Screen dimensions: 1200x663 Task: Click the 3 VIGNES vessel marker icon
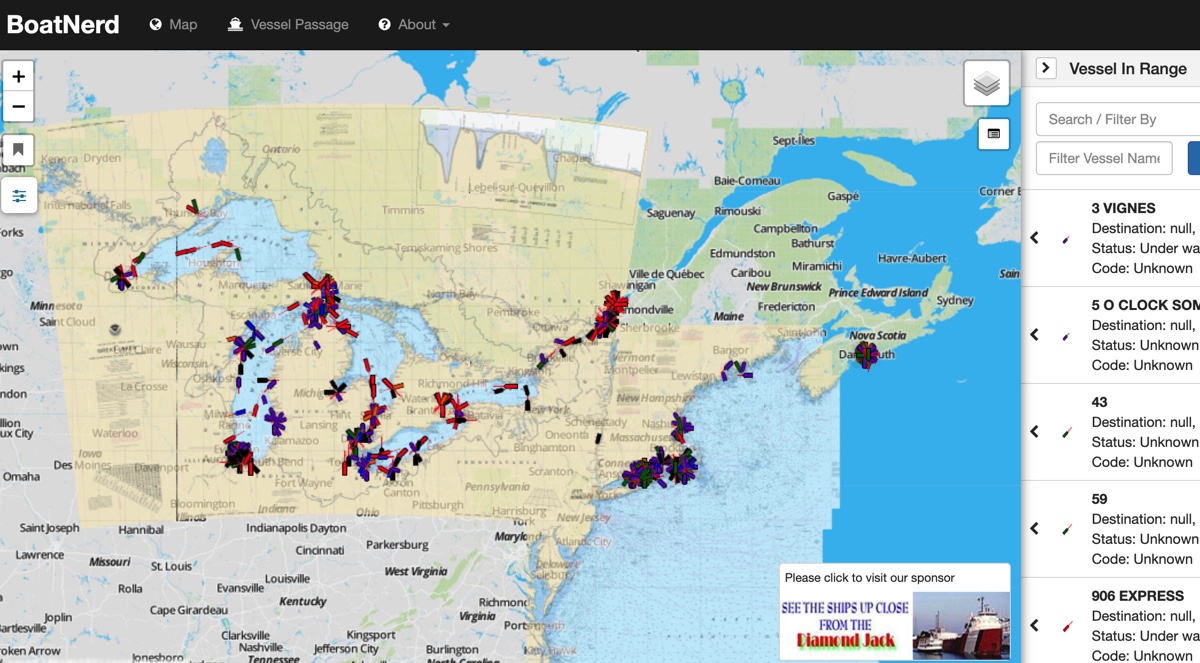tap(1066, 239)
